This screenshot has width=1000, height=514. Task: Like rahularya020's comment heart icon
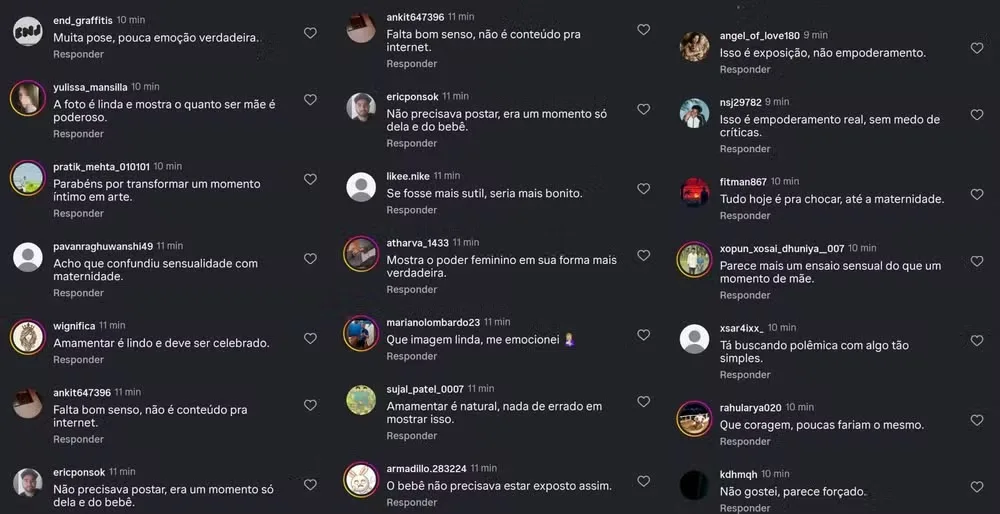[977, 420]
